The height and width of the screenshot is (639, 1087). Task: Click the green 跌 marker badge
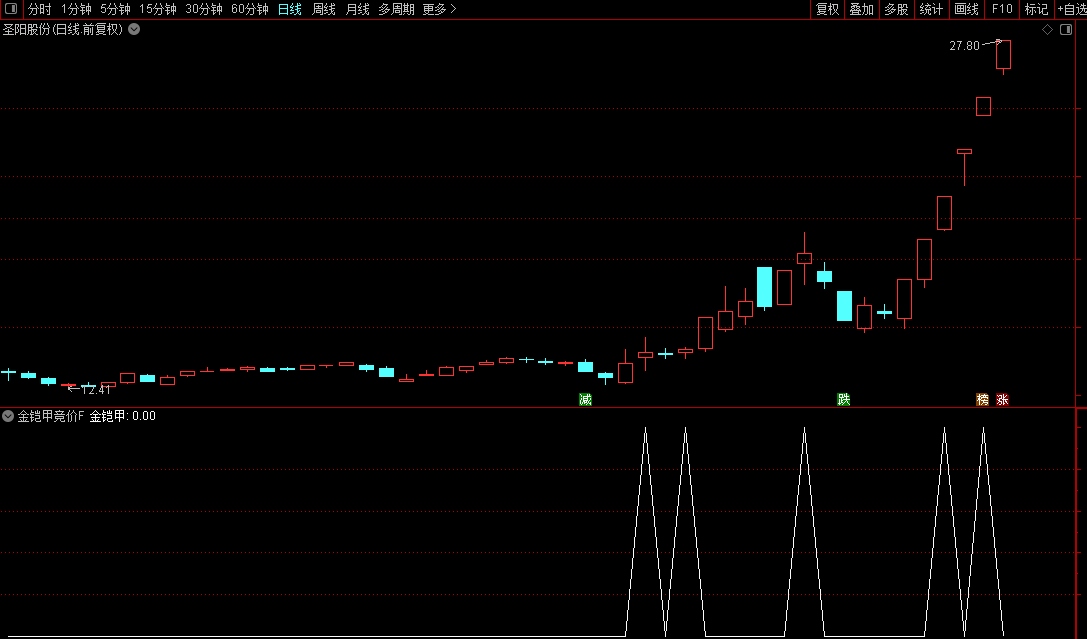tap(844, 400)
